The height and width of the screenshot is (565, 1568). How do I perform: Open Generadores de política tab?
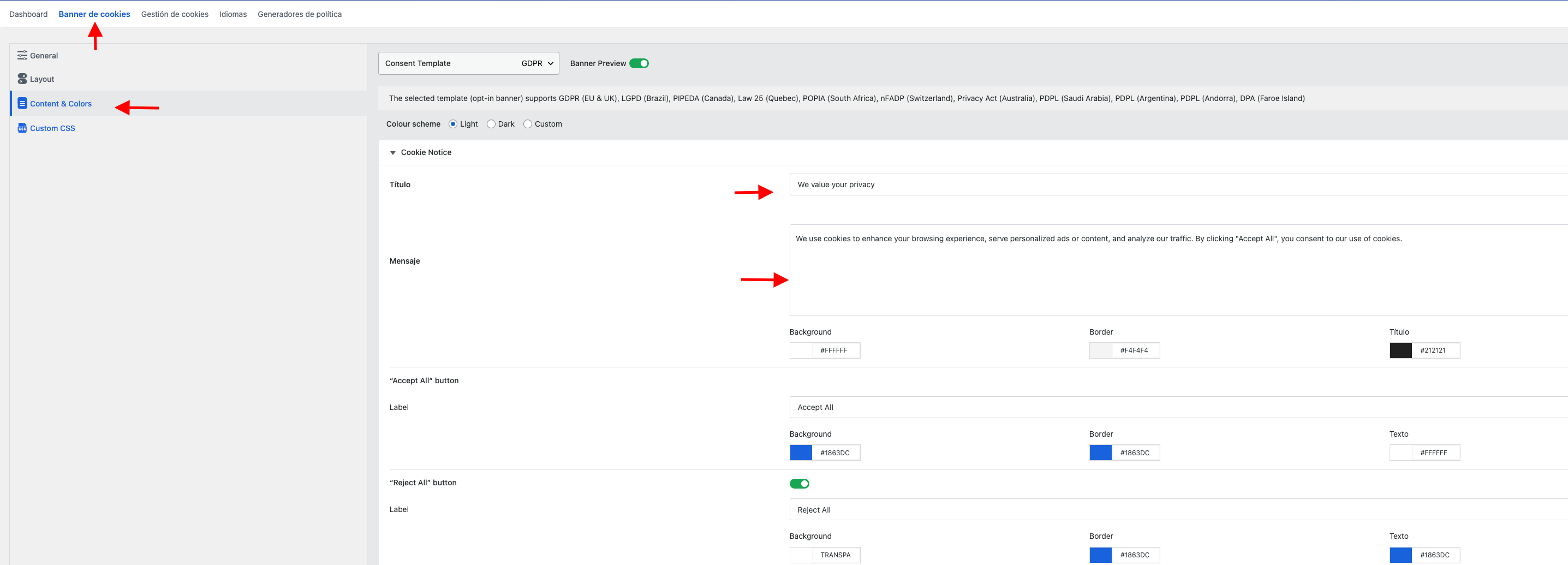300,14
